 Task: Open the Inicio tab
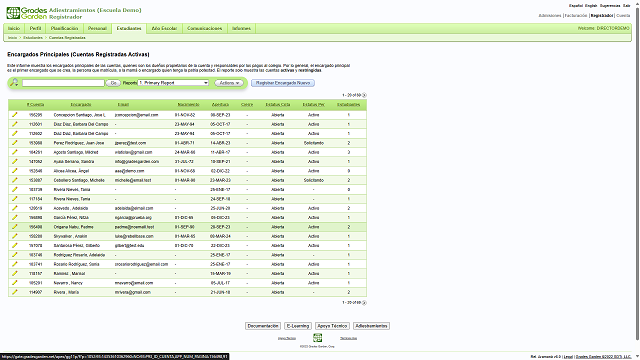[14, 29]
